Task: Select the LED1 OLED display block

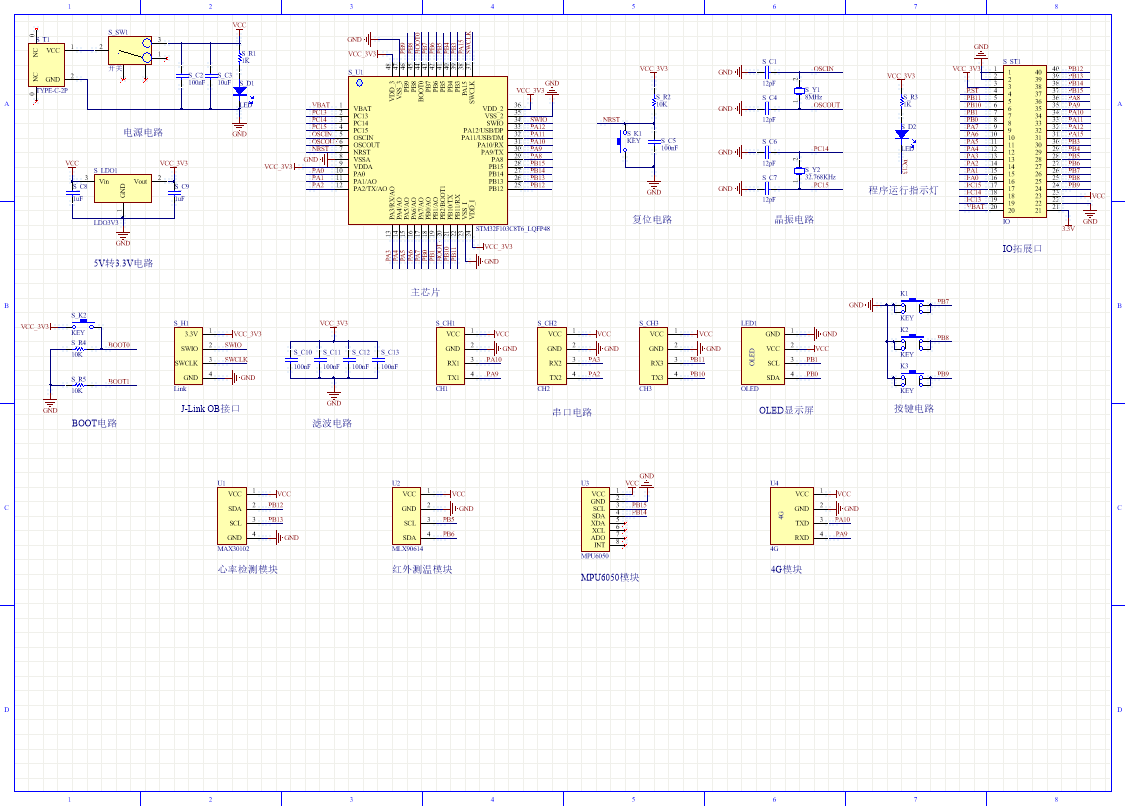Action: click(763, 356)
